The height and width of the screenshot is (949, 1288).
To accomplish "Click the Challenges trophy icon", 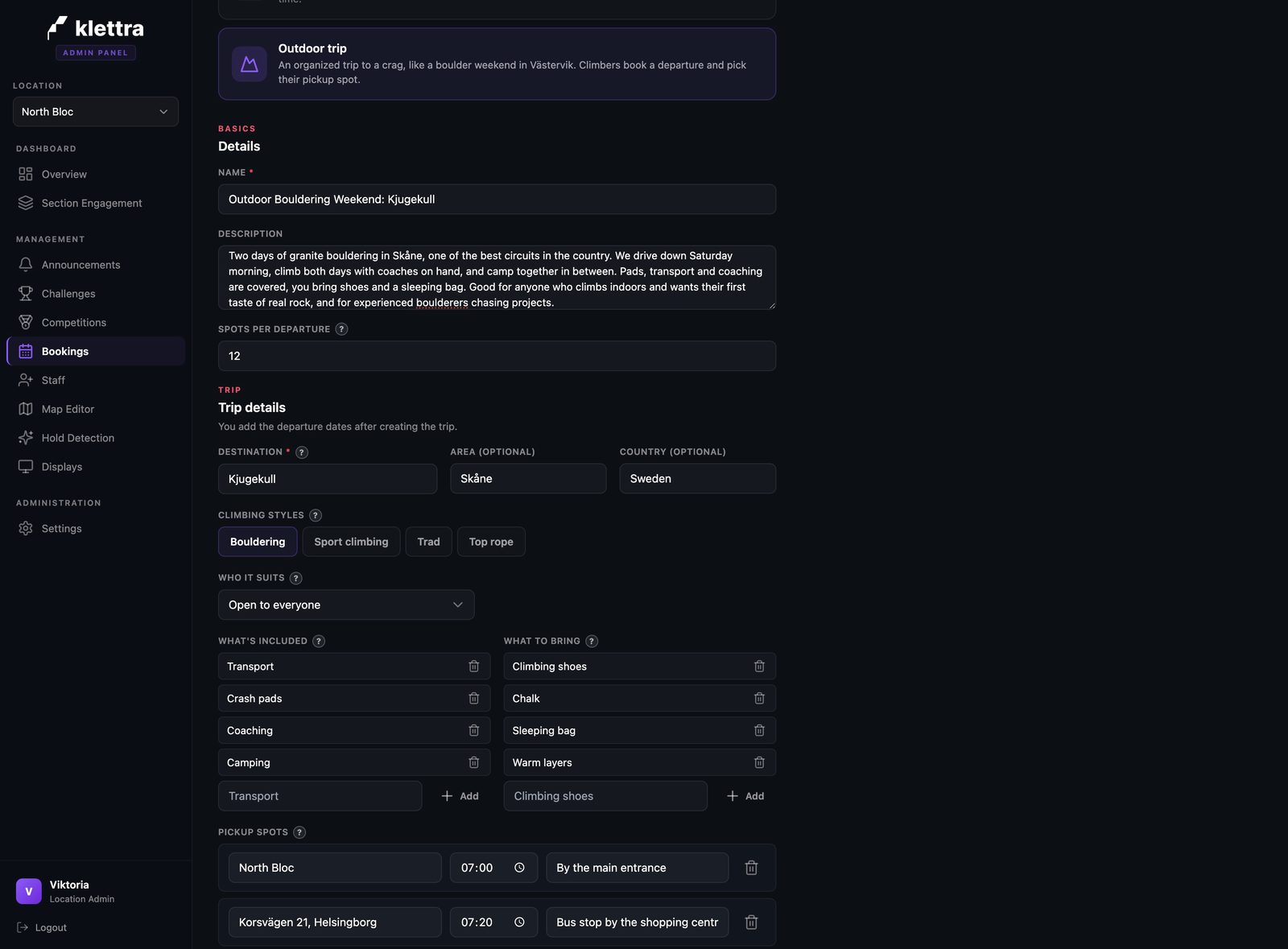I will click(26, 294).
